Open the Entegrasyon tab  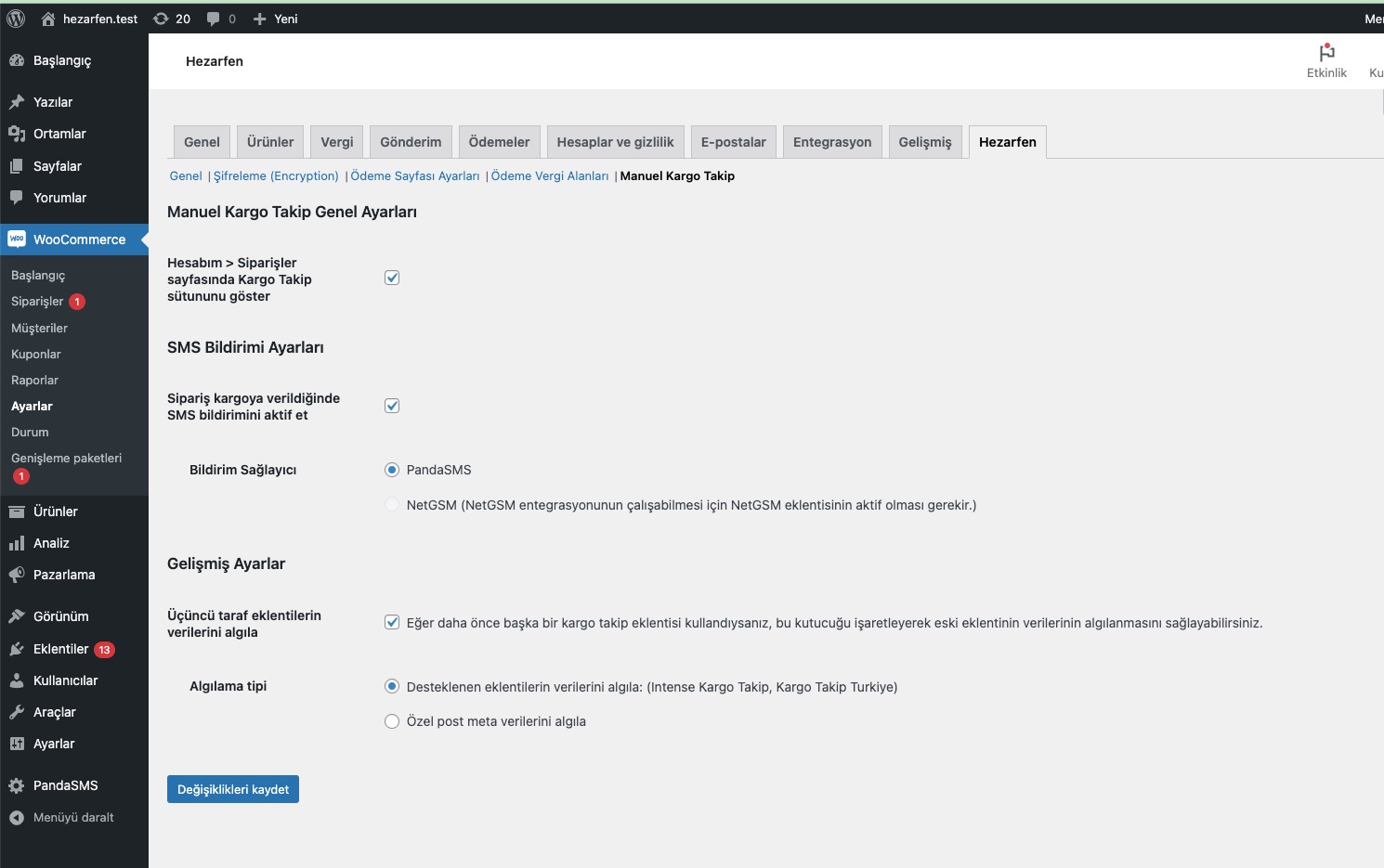click(832, 142)
